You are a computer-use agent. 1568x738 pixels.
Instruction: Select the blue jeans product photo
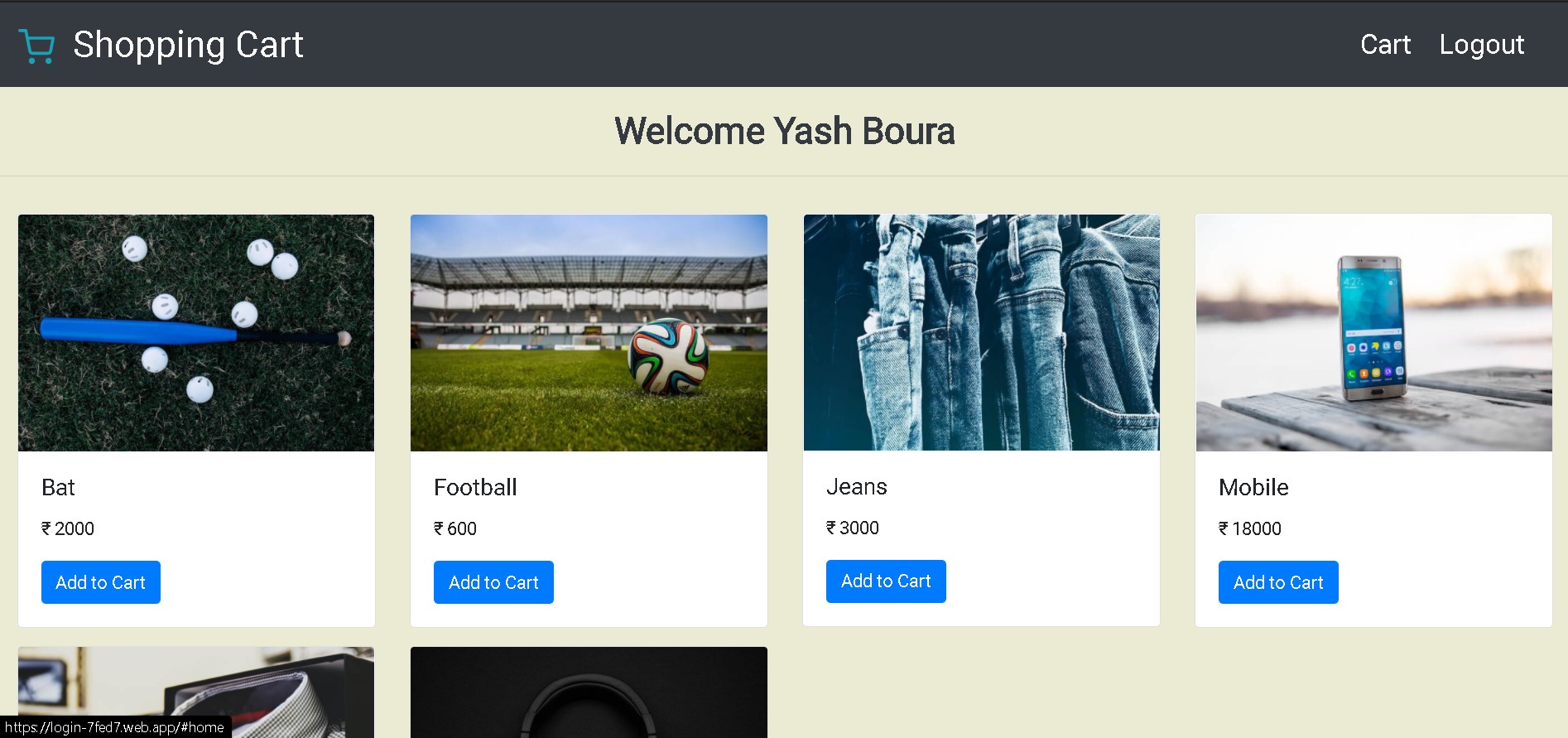point(981,333)
